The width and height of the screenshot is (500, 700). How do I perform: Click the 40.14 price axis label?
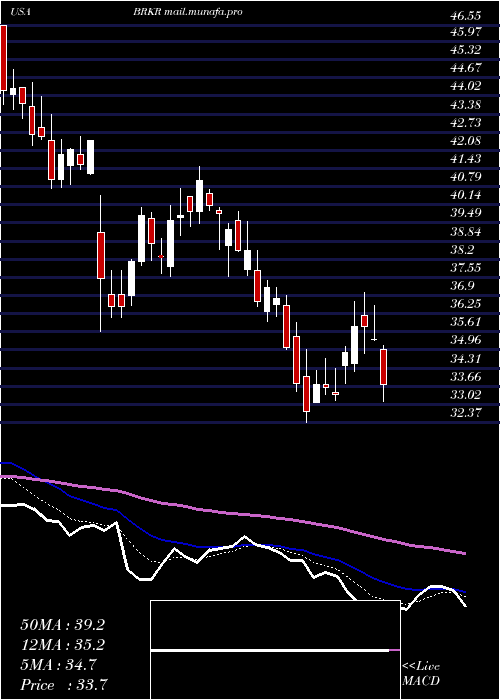point(465,195)
